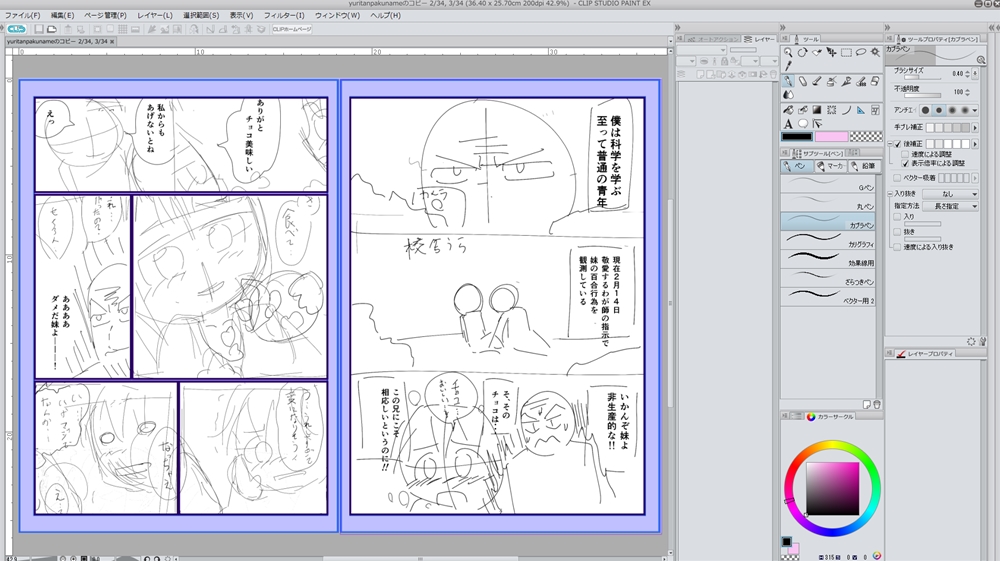Image resolution: width=1000 pixels, height=561 pixels.
Task: Enable 速度による調整 checkbox
Action: coord(905,154)
